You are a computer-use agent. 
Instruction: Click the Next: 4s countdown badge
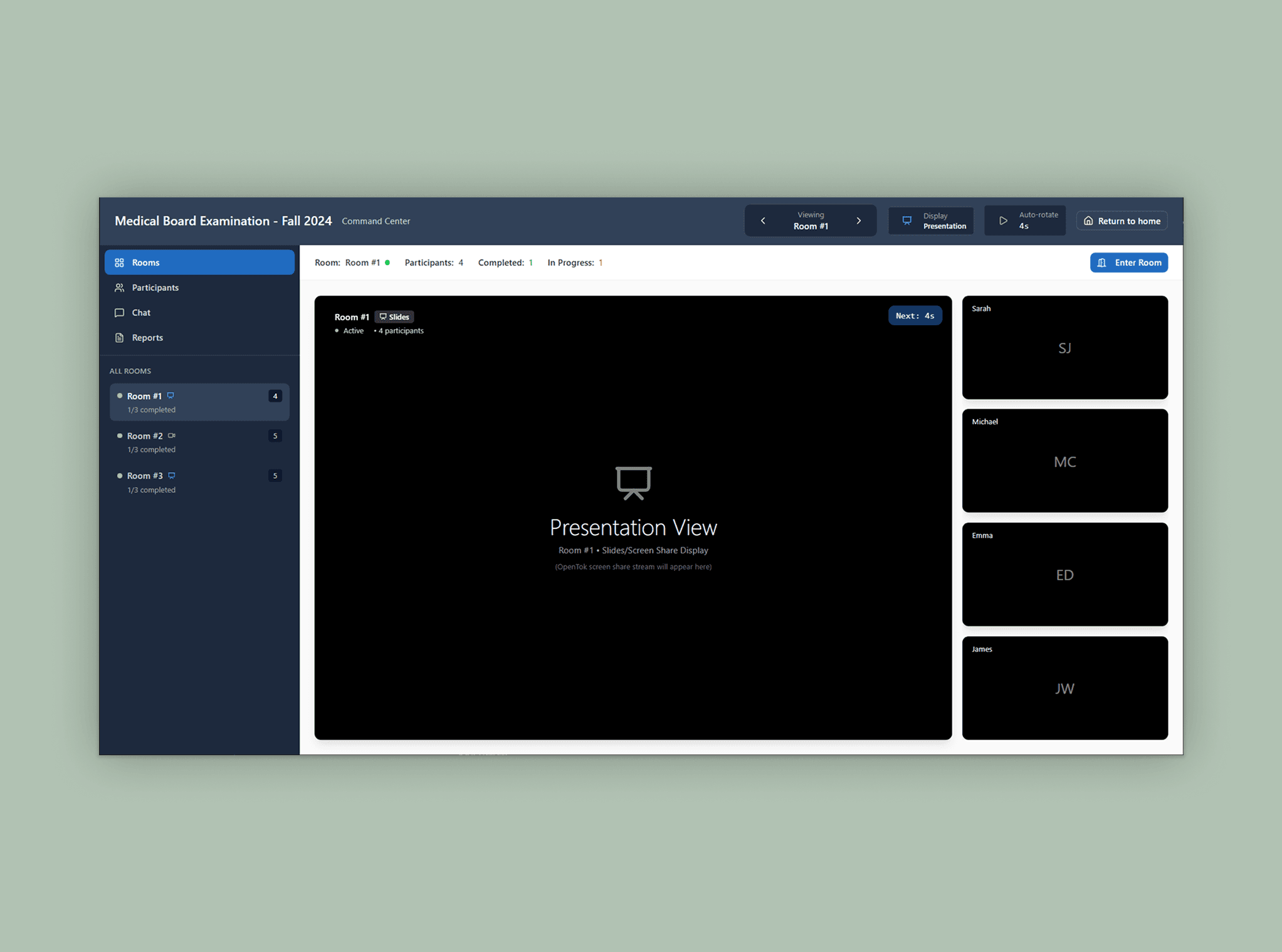click(x=915, y=315)
